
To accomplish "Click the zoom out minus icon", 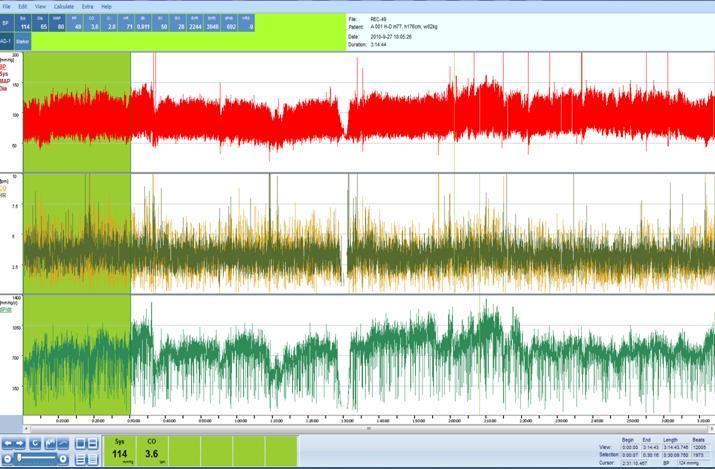I will (x=6, y=458).
